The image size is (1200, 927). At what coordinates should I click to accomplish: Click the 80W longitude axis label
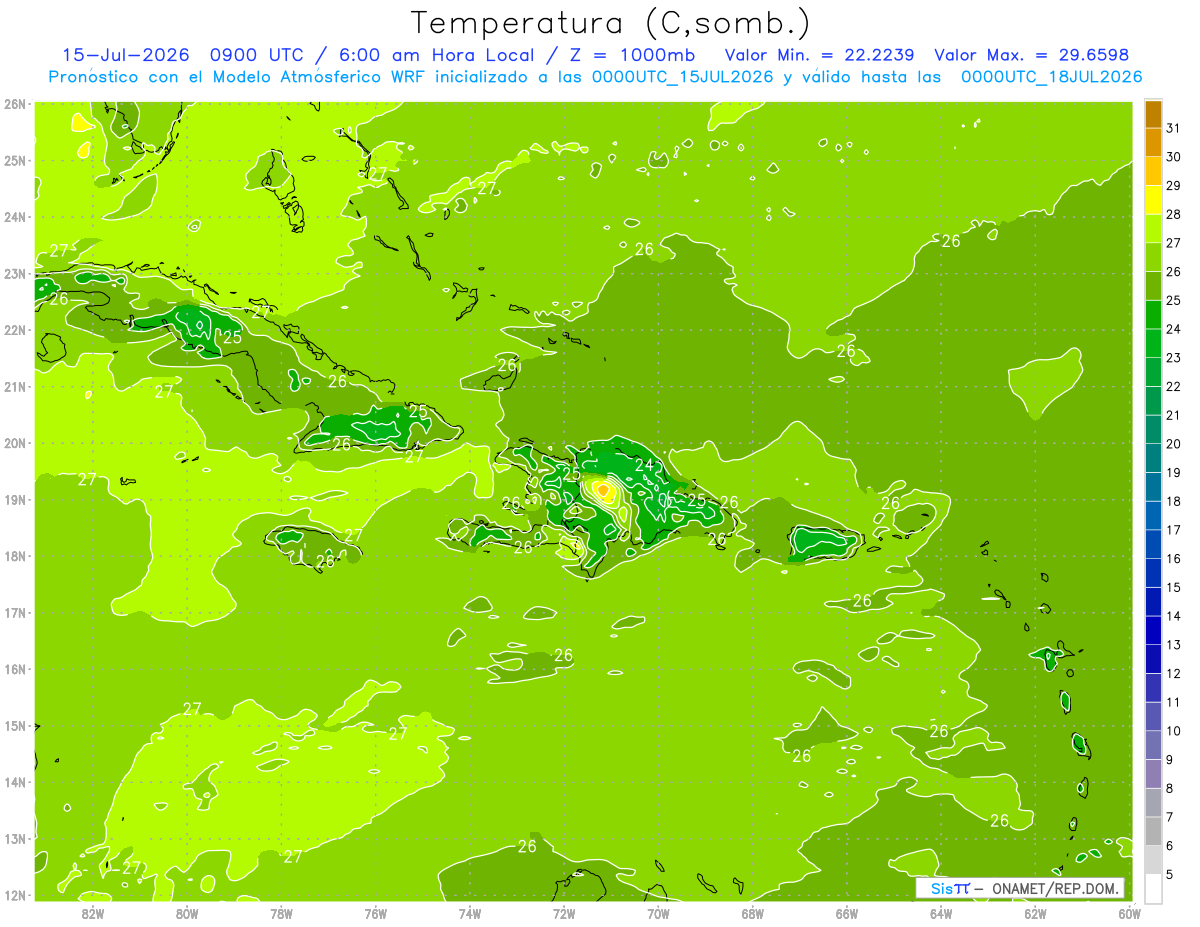click(187, 913)
